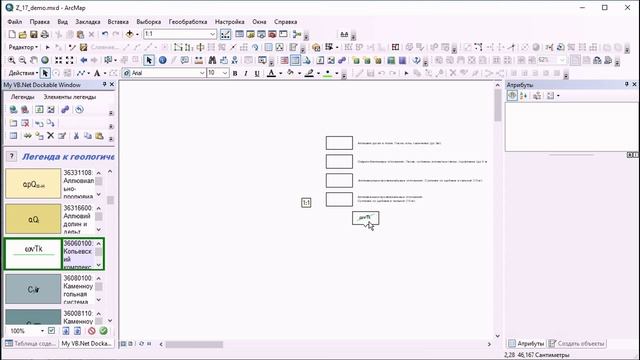
Task: Select the Draw toolbar pointer tool
Action: click(45, 73)
